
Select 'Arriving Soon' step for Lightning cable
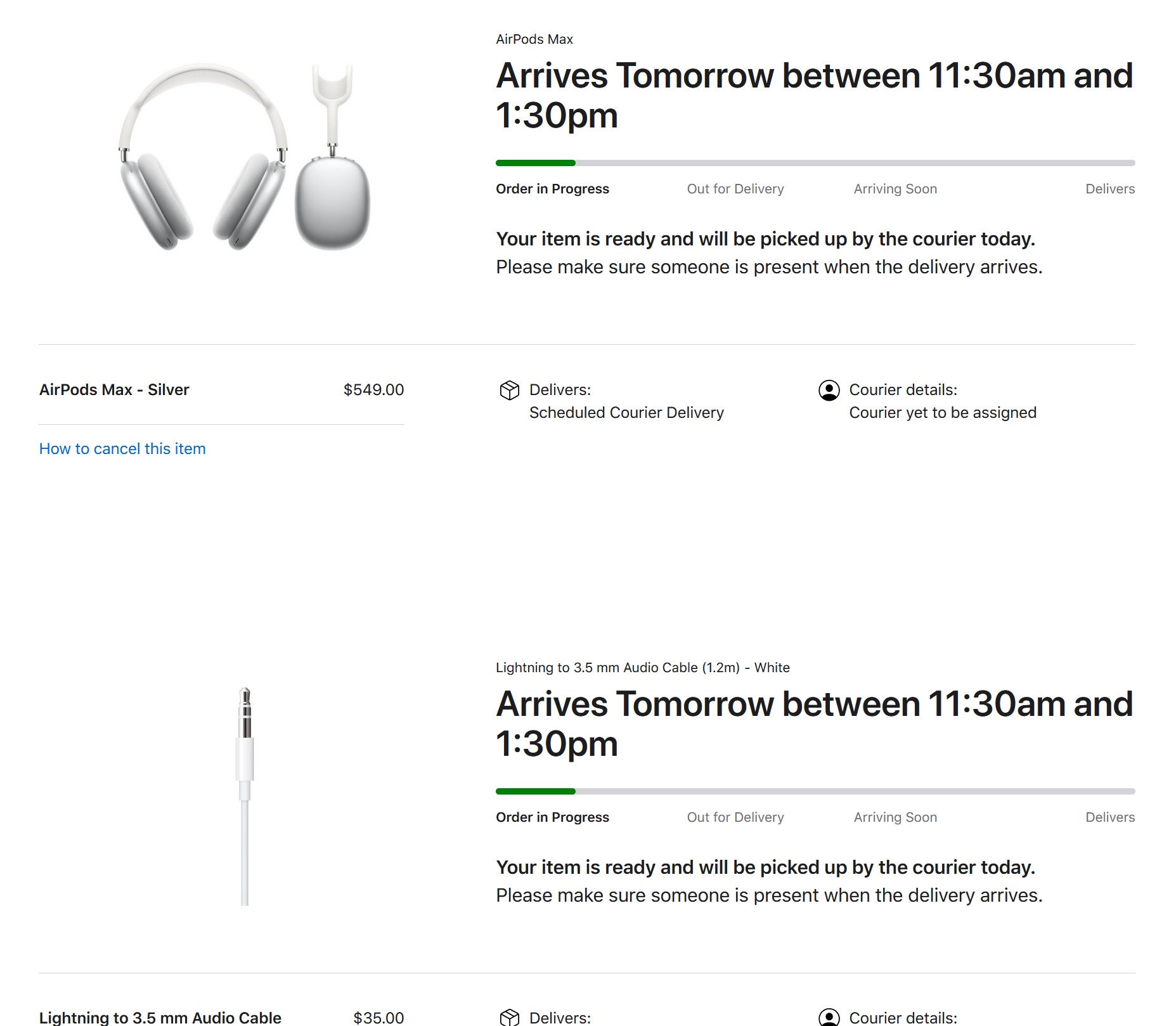tap(895, 817)
